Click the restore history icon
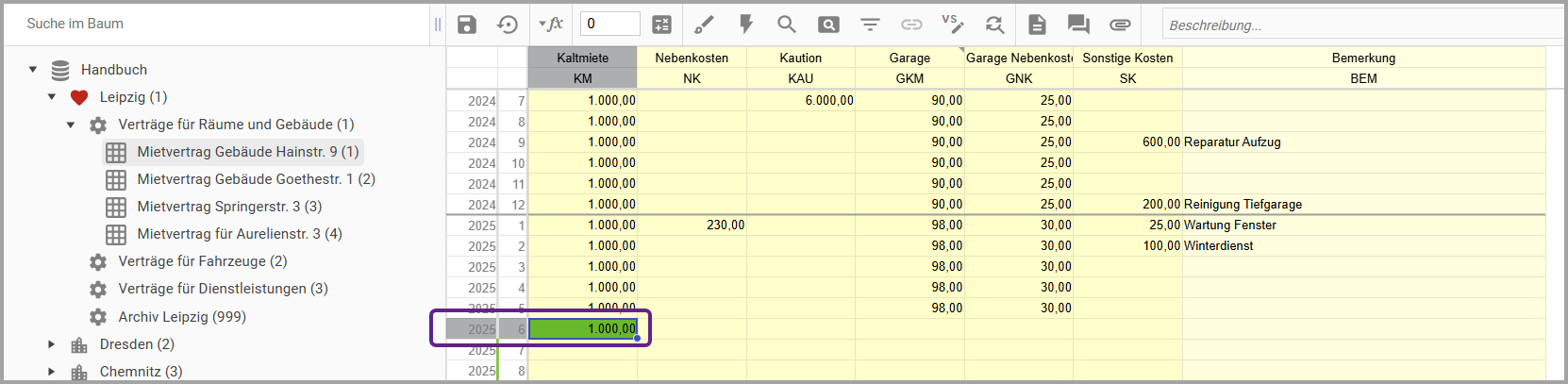The height and width of the screenshot is (384, 1568). tap(508, 25)
